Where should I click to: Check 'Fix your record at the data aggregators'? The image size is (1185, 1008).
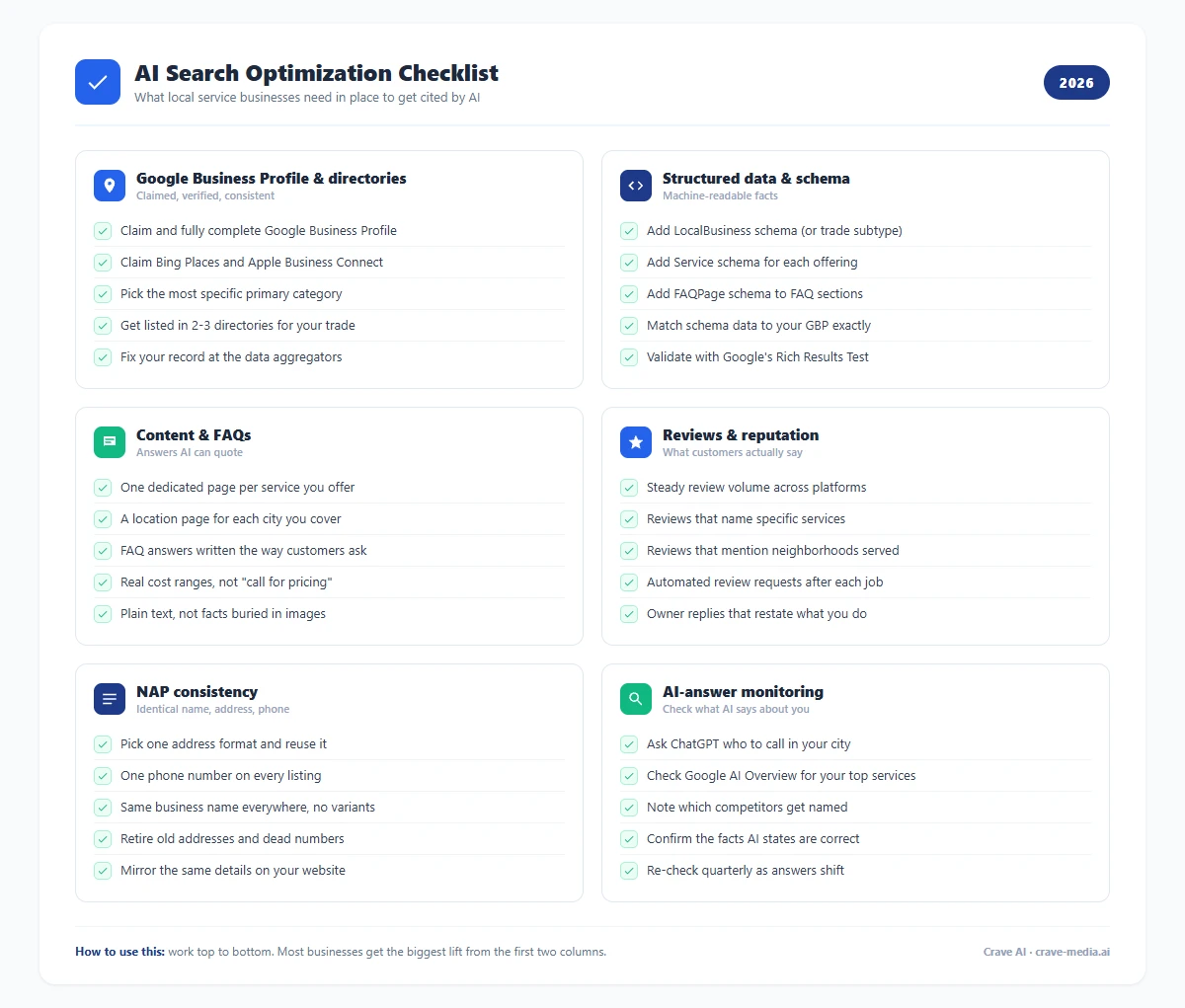click(x=103, y=357)
